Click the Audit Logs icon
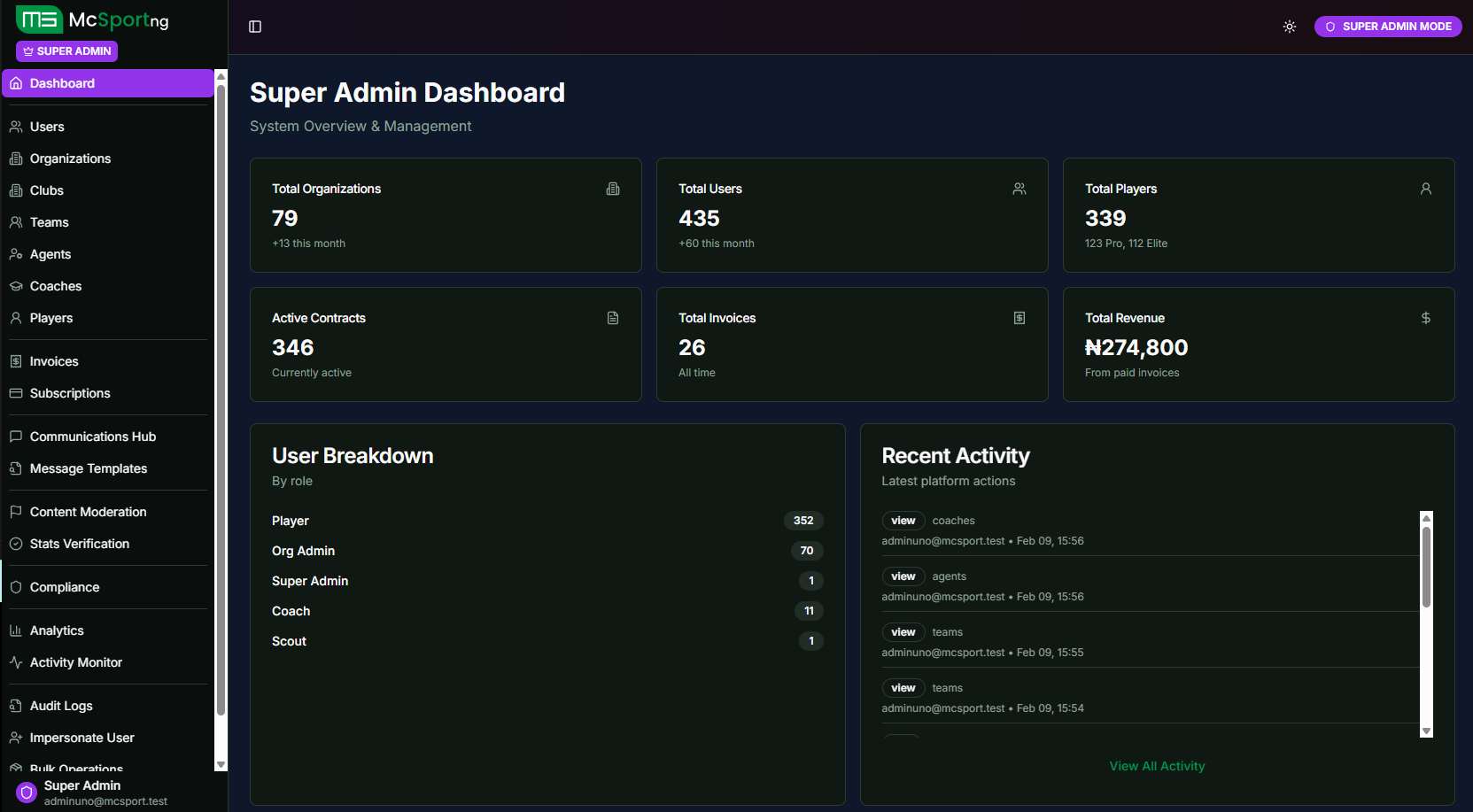1473x812 pixels. click(15, 705)
